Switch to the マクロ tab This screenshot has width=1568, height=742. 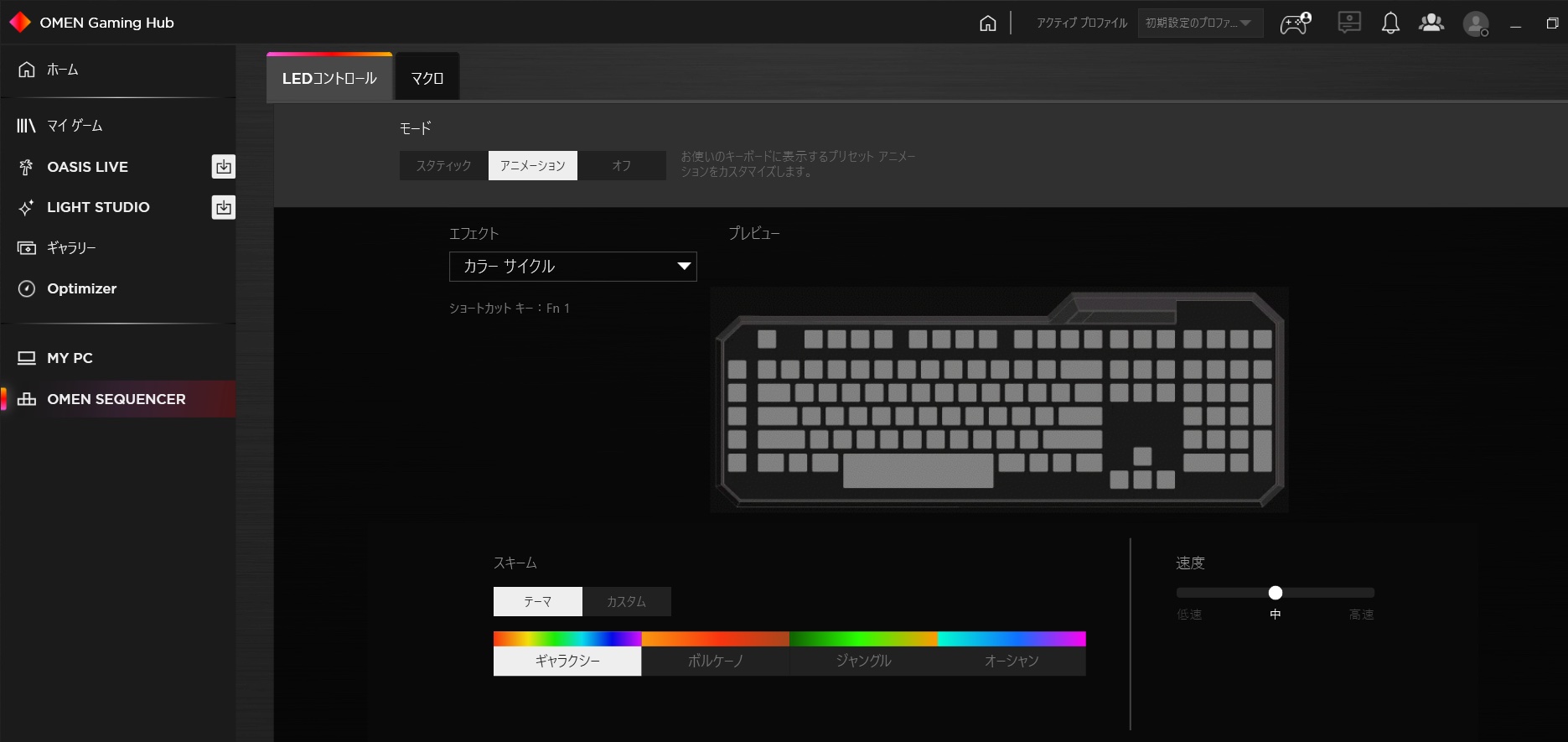[427, 78]
